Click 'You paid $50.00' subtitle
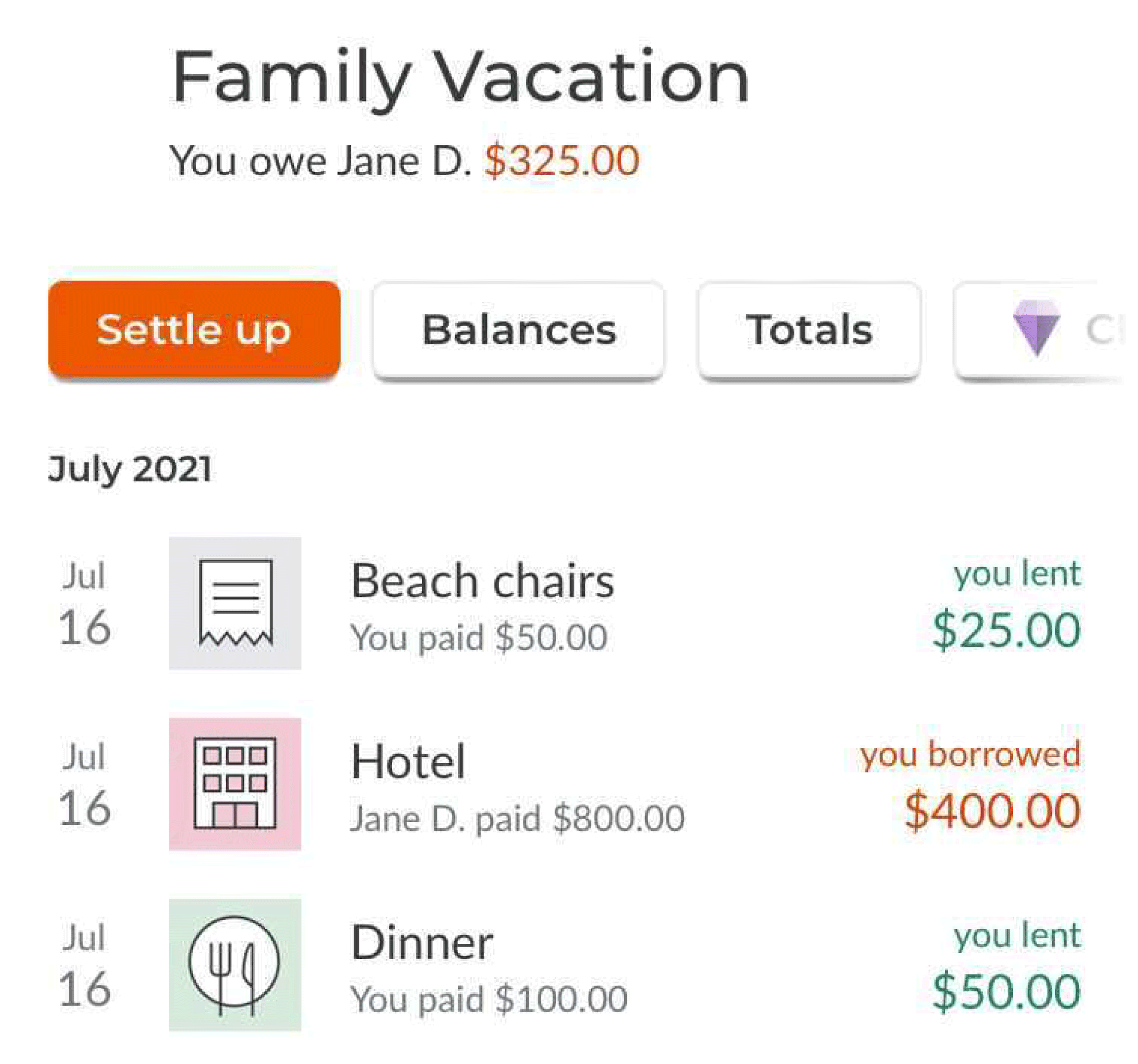The image size is (1138, 1064). (479, 637)
